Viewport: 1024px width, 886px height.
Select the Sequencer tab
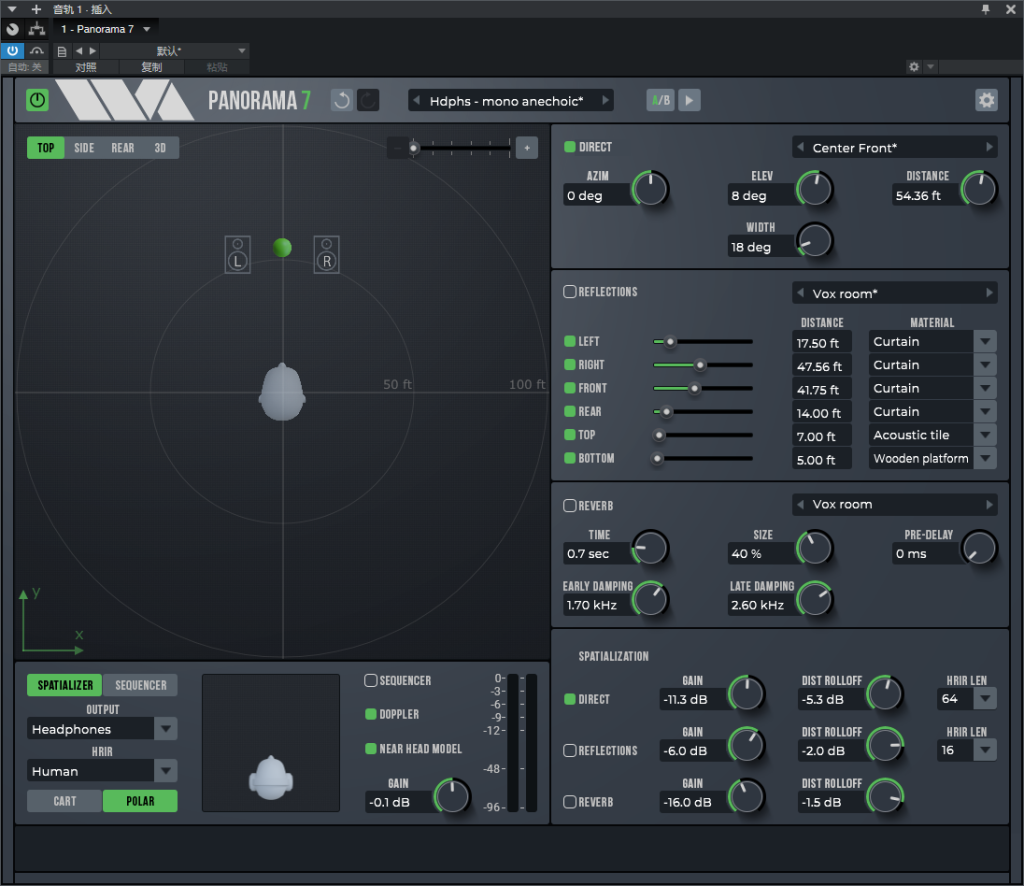[x=140, y=685]
